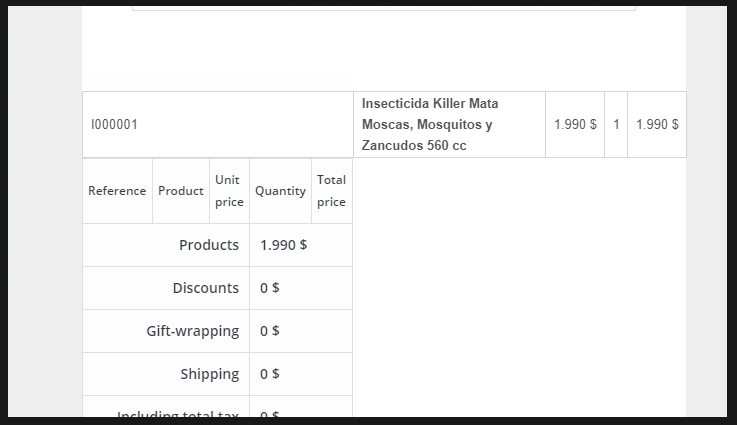Click the Shipping label
737x425 pixels.
tap(209, 374)
